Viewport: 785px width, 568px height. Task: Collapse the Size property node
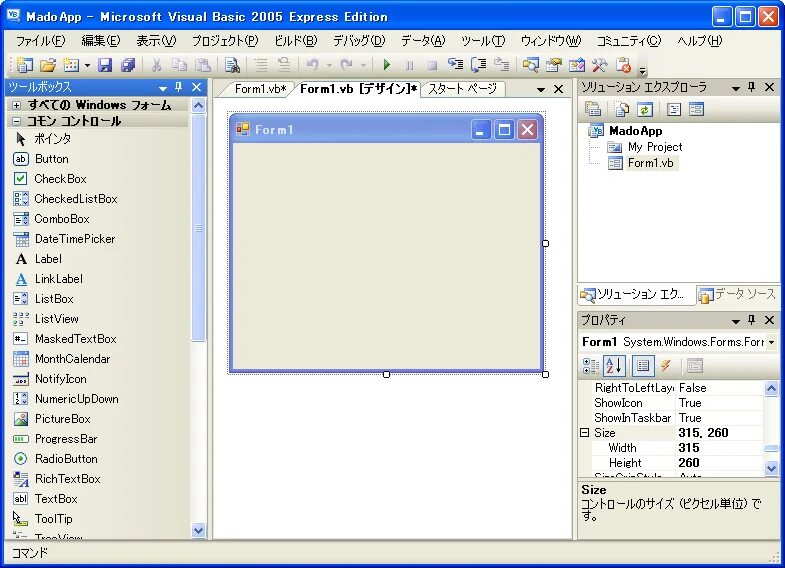coord(584,432)
